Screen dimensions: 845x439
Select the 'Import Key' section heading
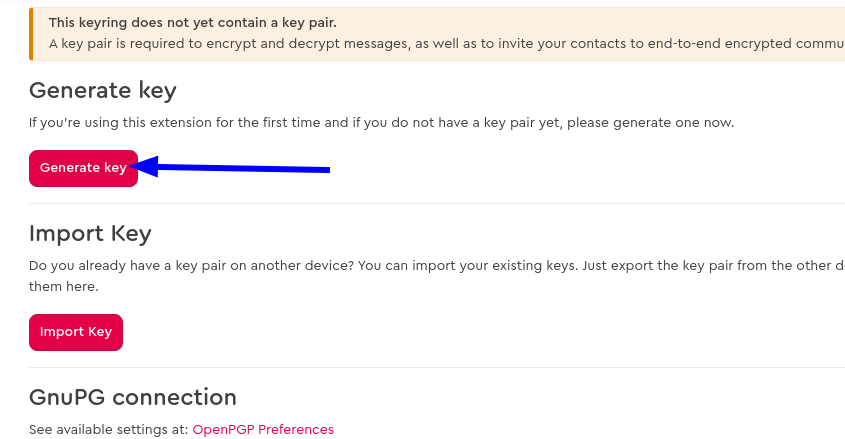(90, 234)
